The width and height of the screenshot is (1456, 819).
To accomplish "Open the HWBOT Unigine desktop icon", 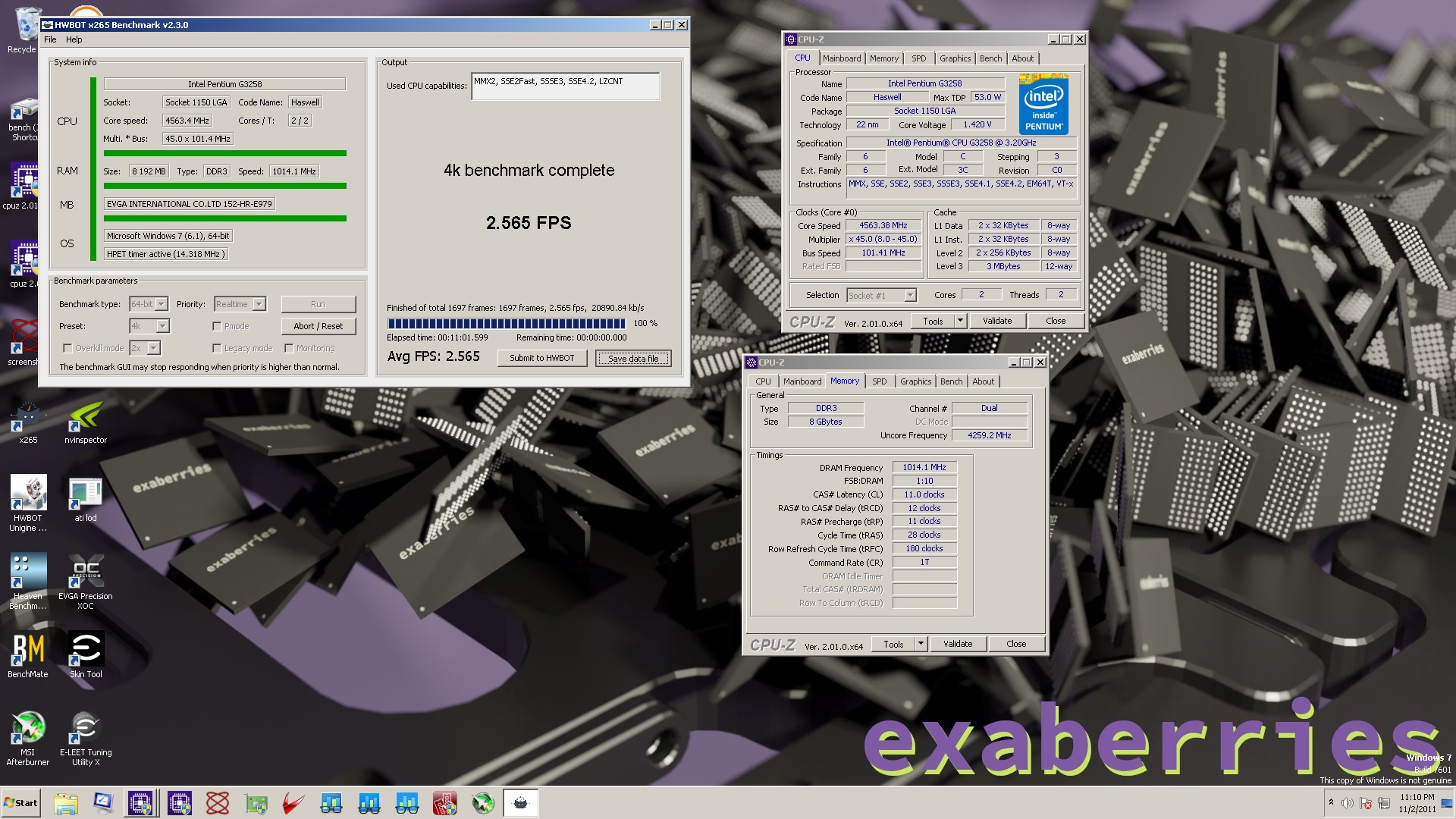I will tap(28, 503).
